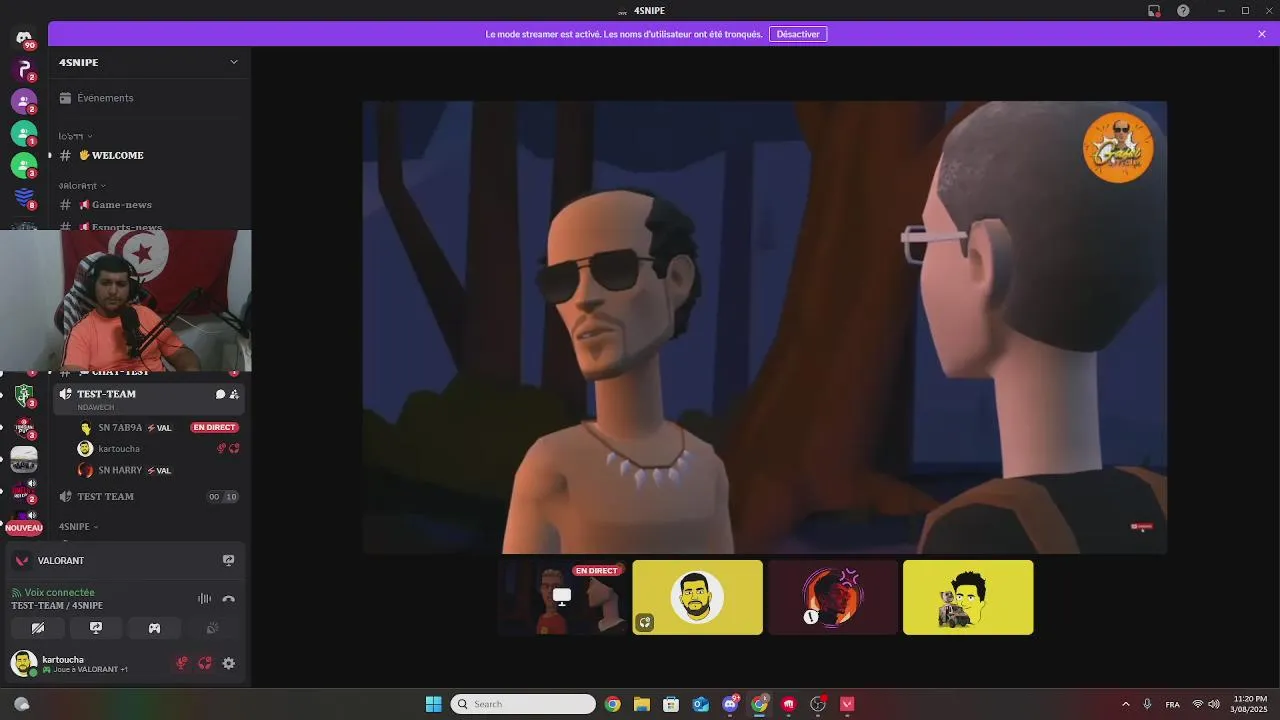The height and width of the screenshot is (720, 1280).
Task: Select user SN 7AB9A in voice list
Action: point(135,428)
